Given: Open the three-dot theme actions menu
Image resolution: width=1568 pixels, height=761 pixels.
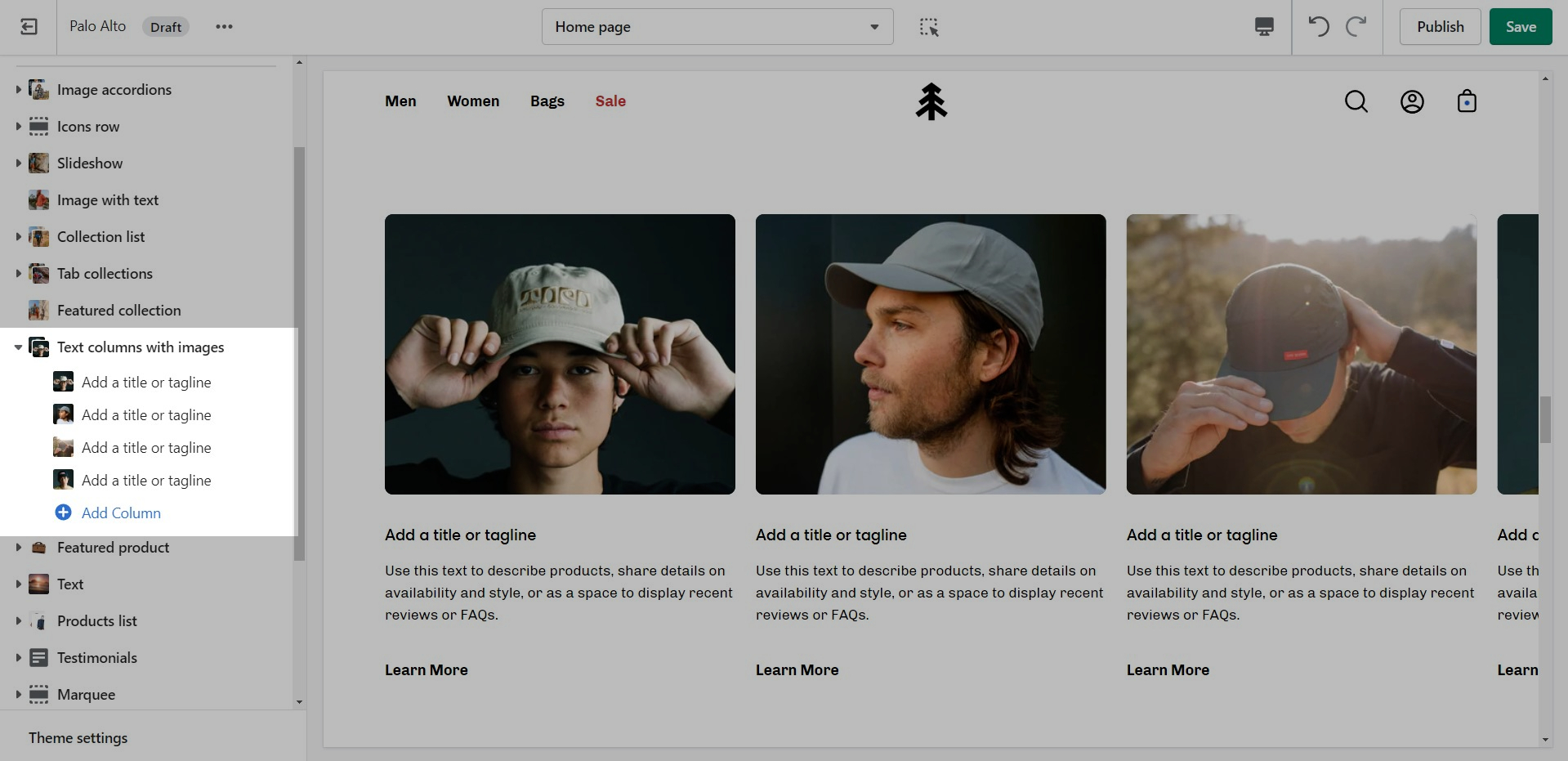Looking at the screenshot, I should 224,27.
